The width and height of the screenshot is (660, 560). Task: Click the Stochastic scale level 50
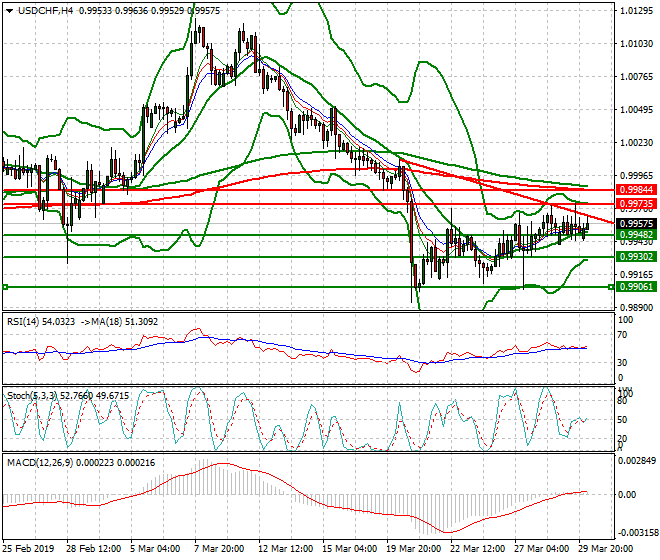click(623, 420)
